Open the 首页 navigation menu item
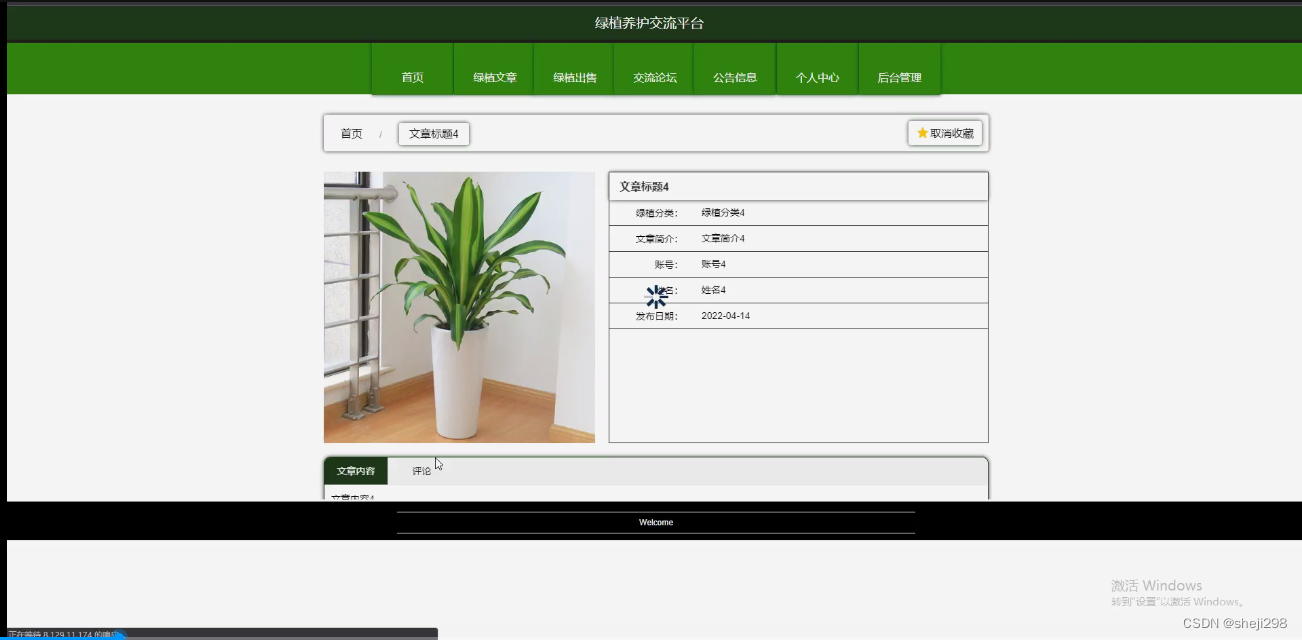The height and width of the screenshot is (640, 1302). pos(412,75)
